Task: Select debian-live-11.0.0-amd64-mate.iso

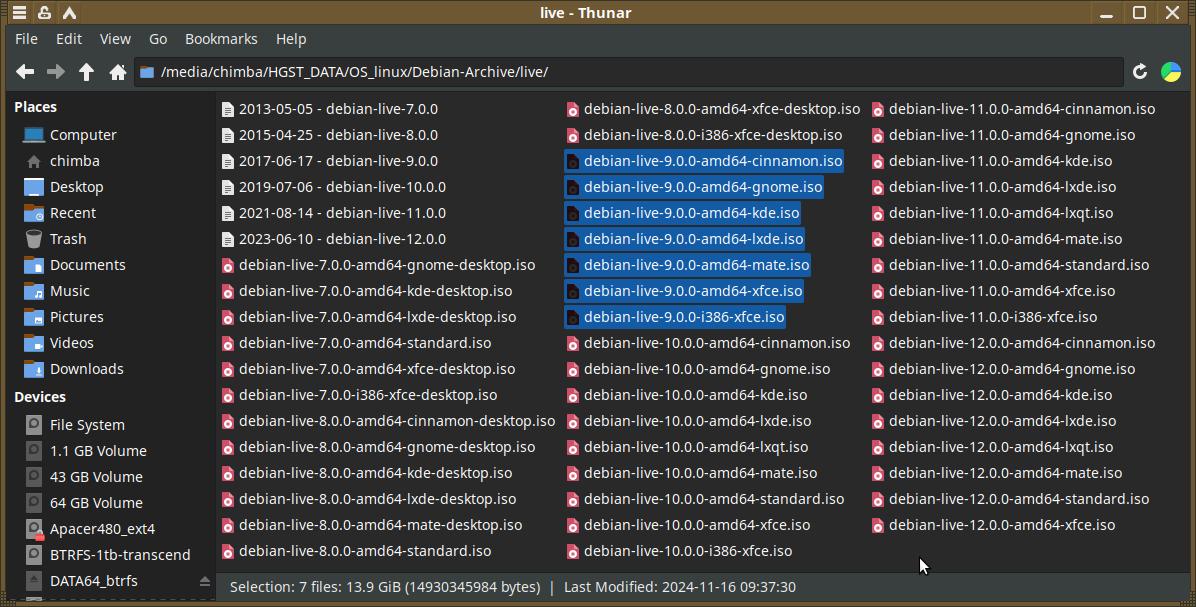Action: click(x=997, y=239)
